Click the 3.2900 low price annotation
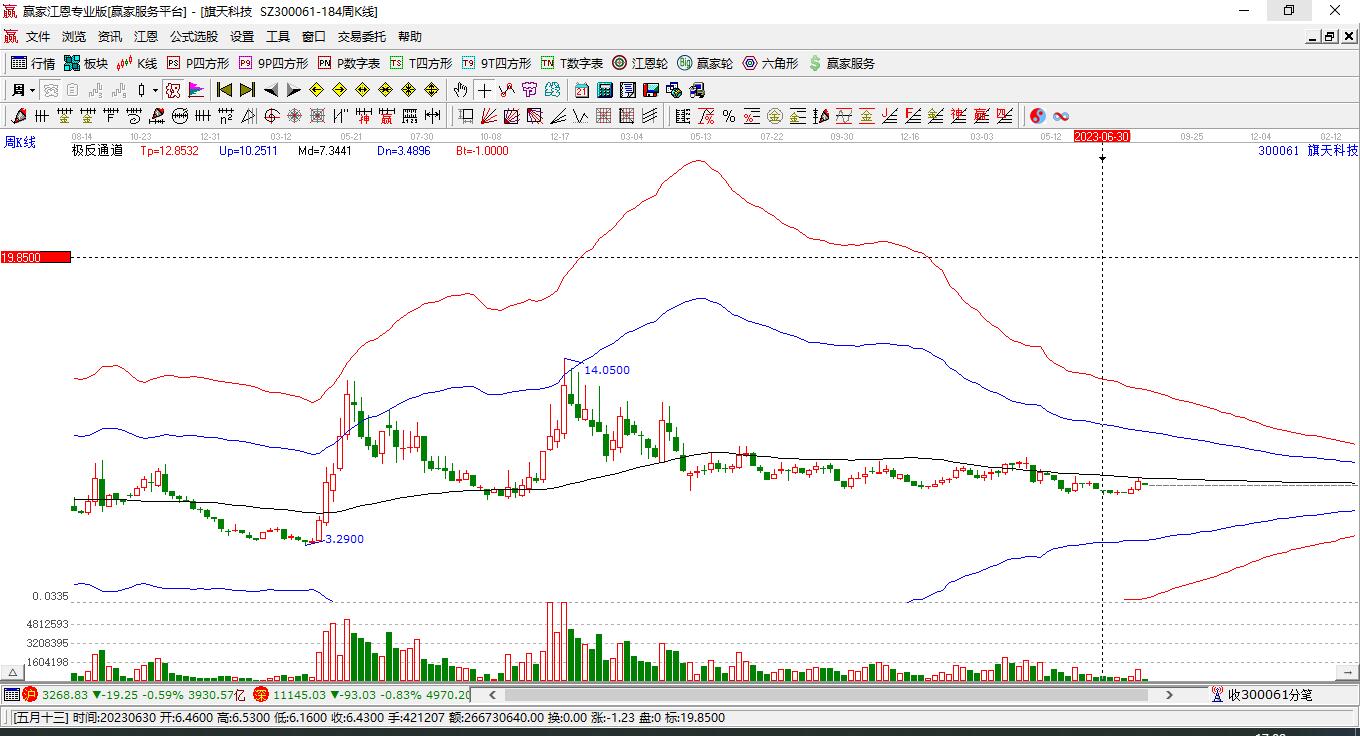Screen dimensions: 1360x736 (x=345, y=539)
